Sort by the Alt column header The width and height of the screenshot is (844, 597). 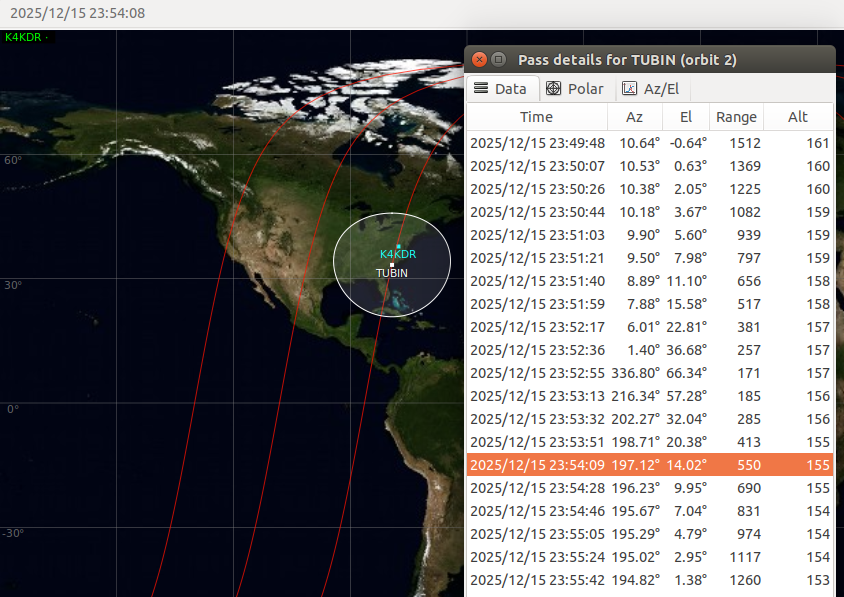[798, 117]
